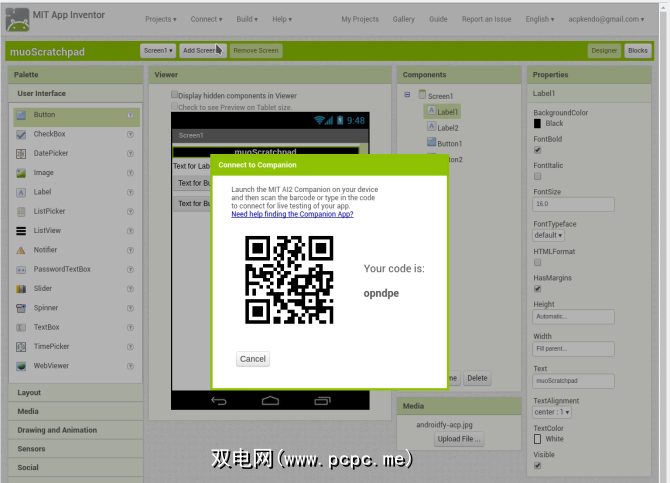Click the Upload File button

point(459,439)
